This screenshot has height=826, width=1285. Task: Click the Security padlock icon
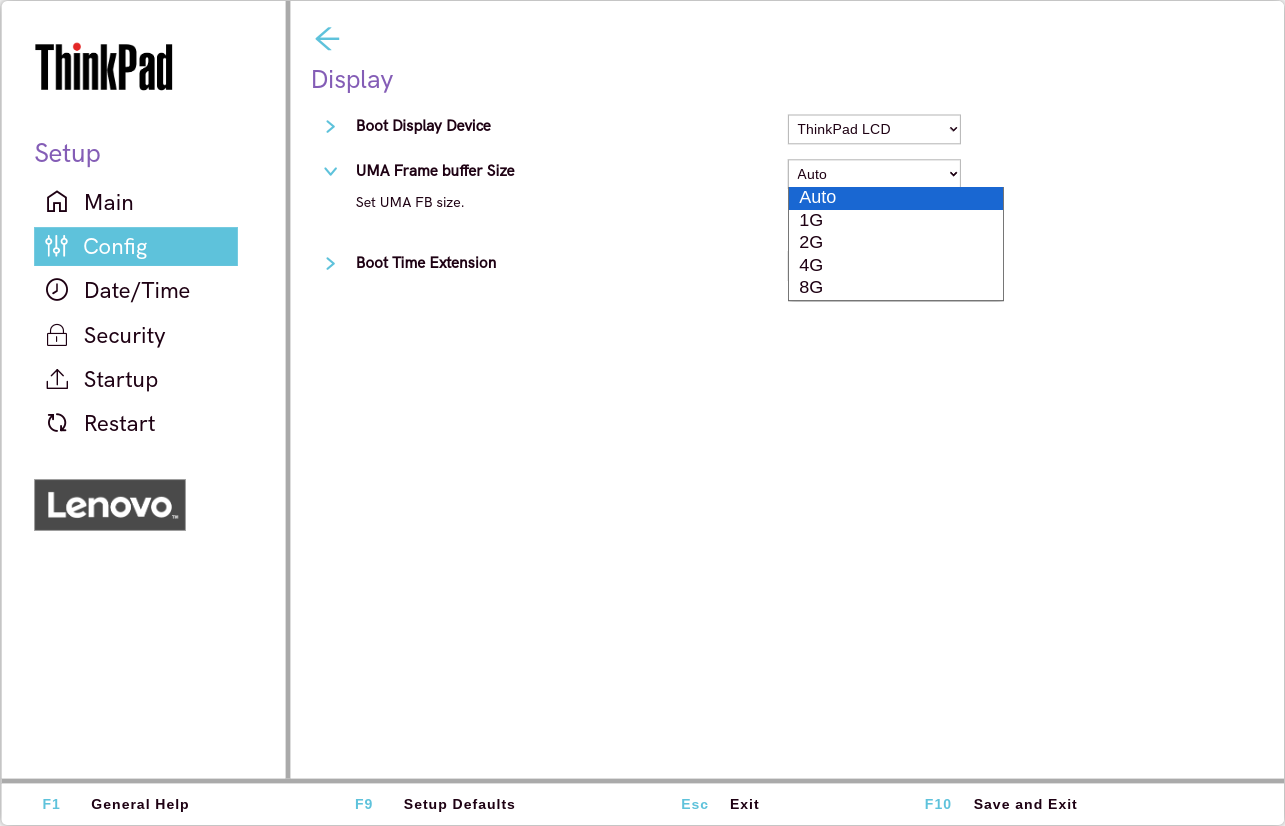57,335
